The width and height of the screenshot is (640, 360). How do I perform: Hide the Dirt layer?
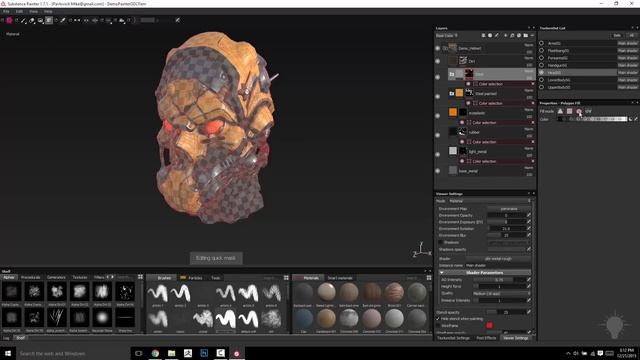[438, 61]
